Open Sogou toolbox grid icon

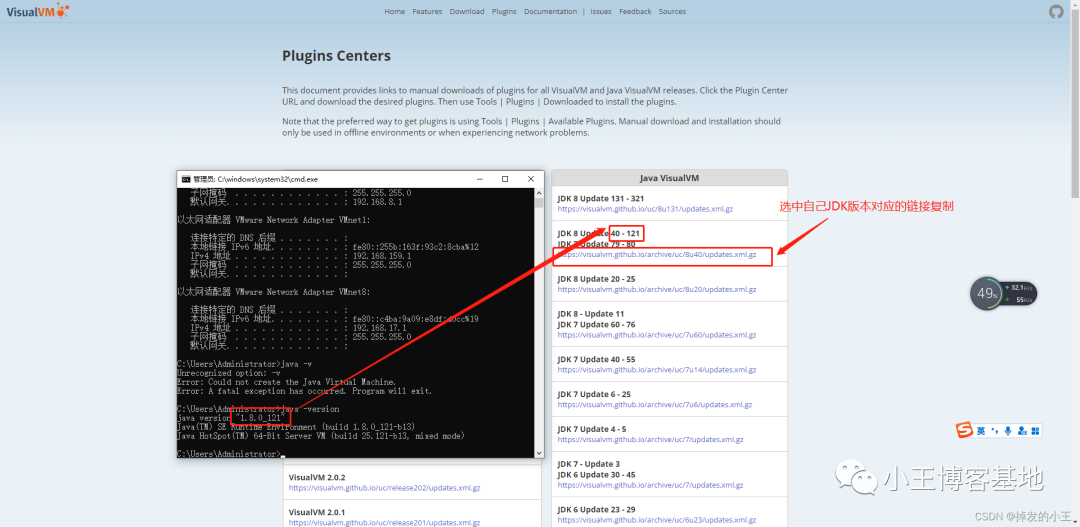pos(1035,431)
